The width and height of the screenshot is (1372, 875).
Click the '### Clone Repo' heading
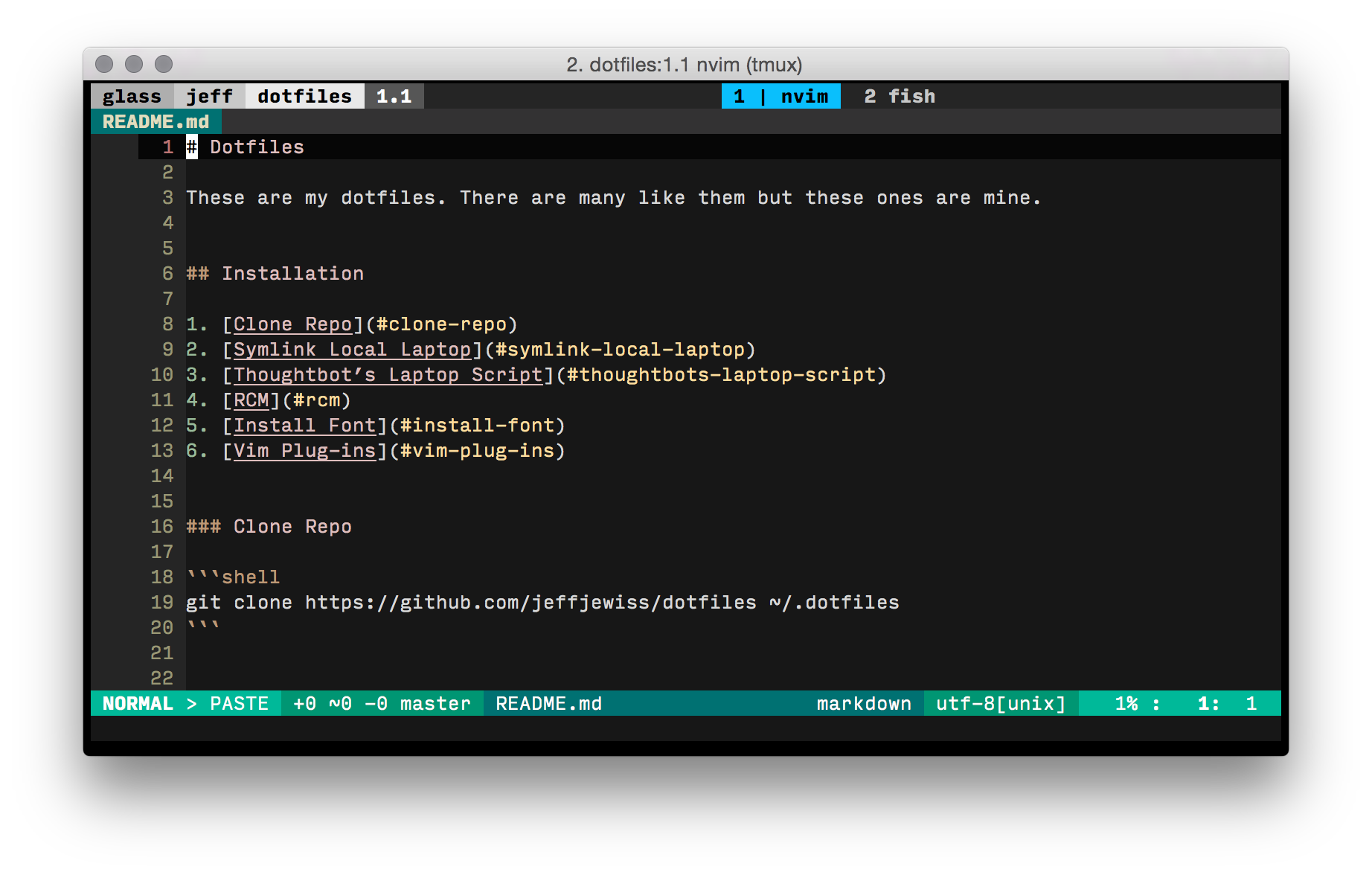[x=269, y=526]
